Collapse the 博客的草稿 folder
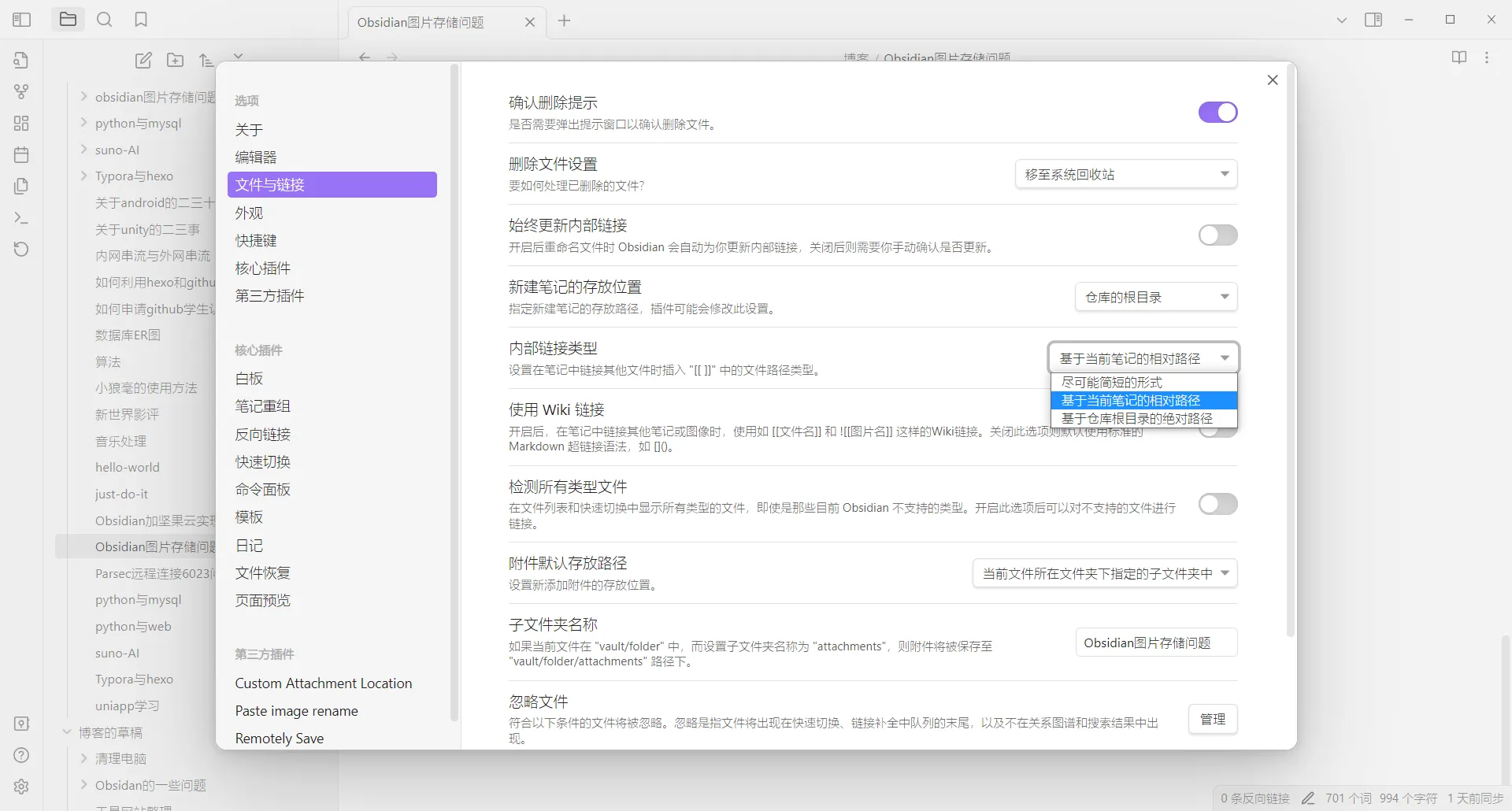The image size is (1512, 811). (67, 732)
